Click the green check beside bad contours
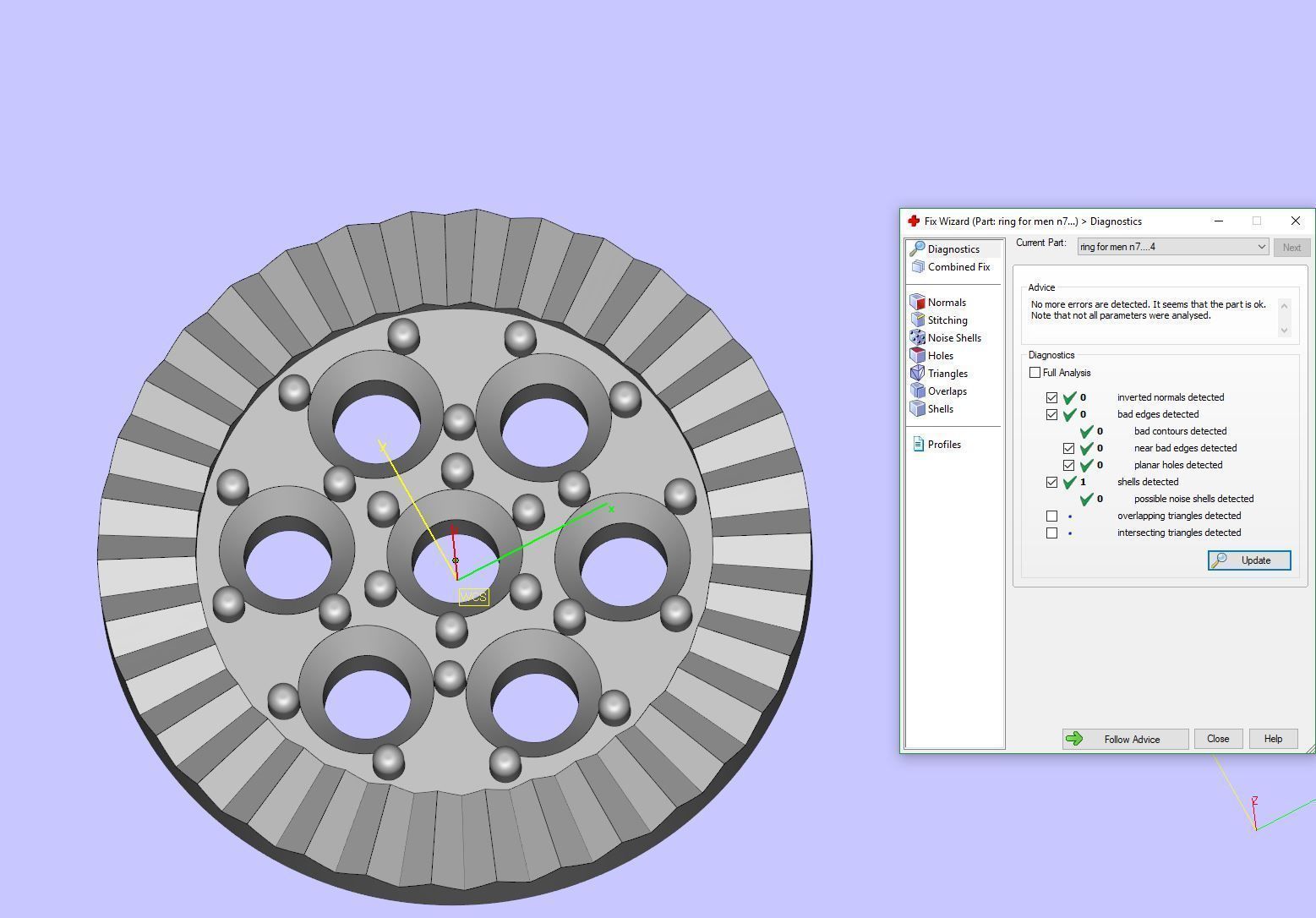Image resolution: width=1316 pixels, height=918 pixels. pos(1086,431)
